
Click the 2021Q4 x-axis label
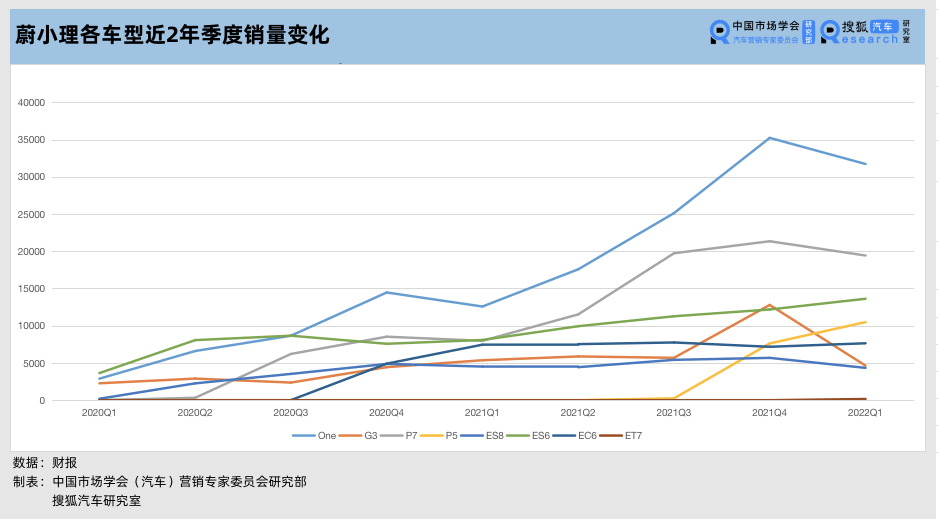(x=769, y=412)
